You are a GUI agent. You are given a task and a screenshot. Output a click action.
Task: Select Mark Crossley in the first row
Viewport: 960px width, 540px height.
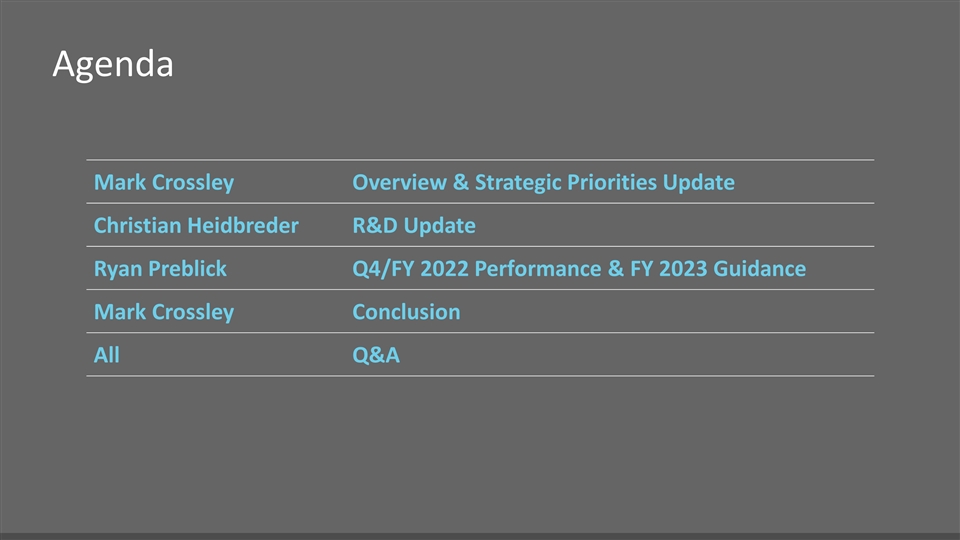[x=163, y=183]
